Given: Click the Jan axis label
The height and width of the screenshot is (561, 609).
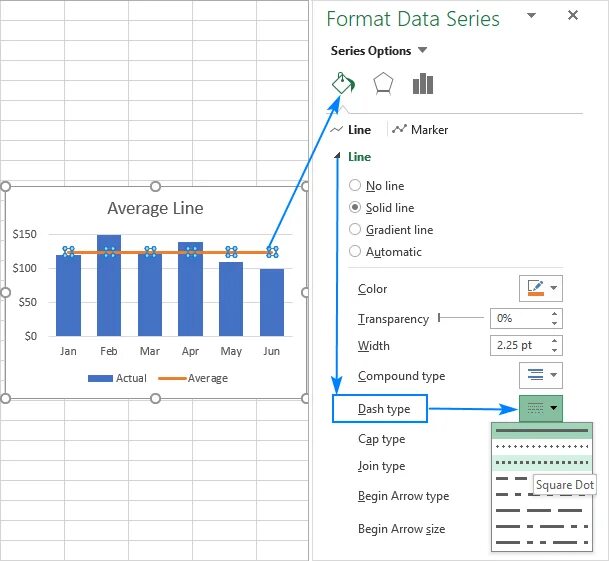Looking at the screenshot, I should tap(68, 351).
